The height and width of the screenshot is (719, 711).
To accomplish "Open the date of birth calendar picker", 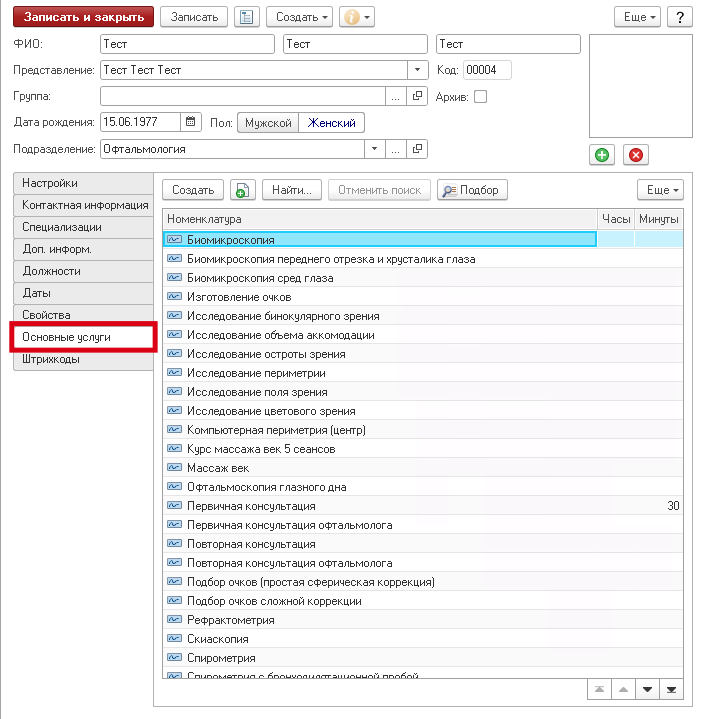I will click(190, 122).
